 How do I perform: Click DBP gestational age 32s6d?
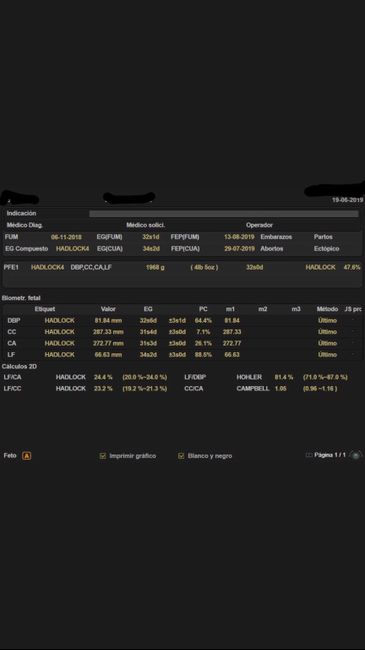click(x=148, y=320)
